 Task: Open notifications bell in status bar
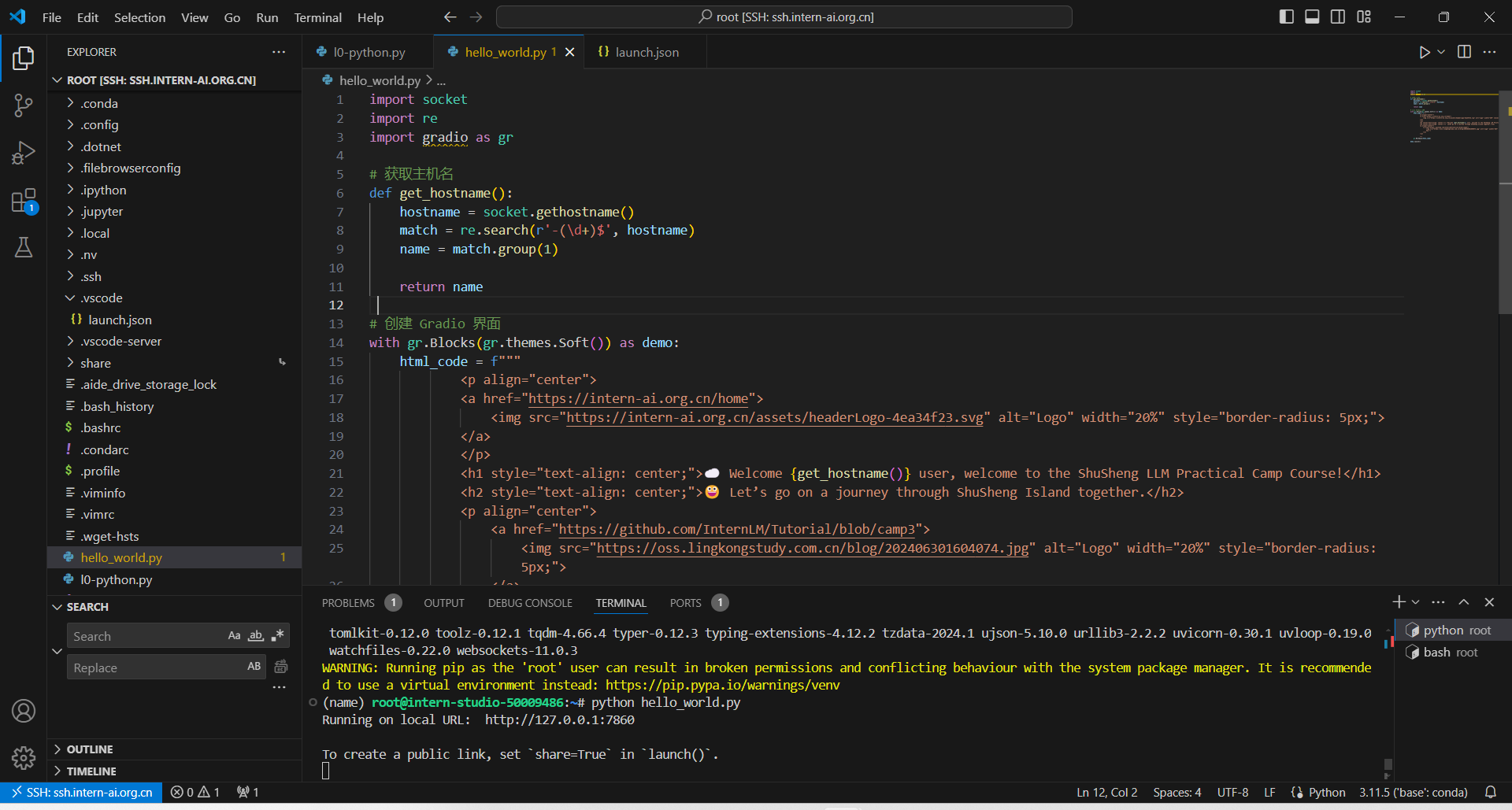[1491, 792]
